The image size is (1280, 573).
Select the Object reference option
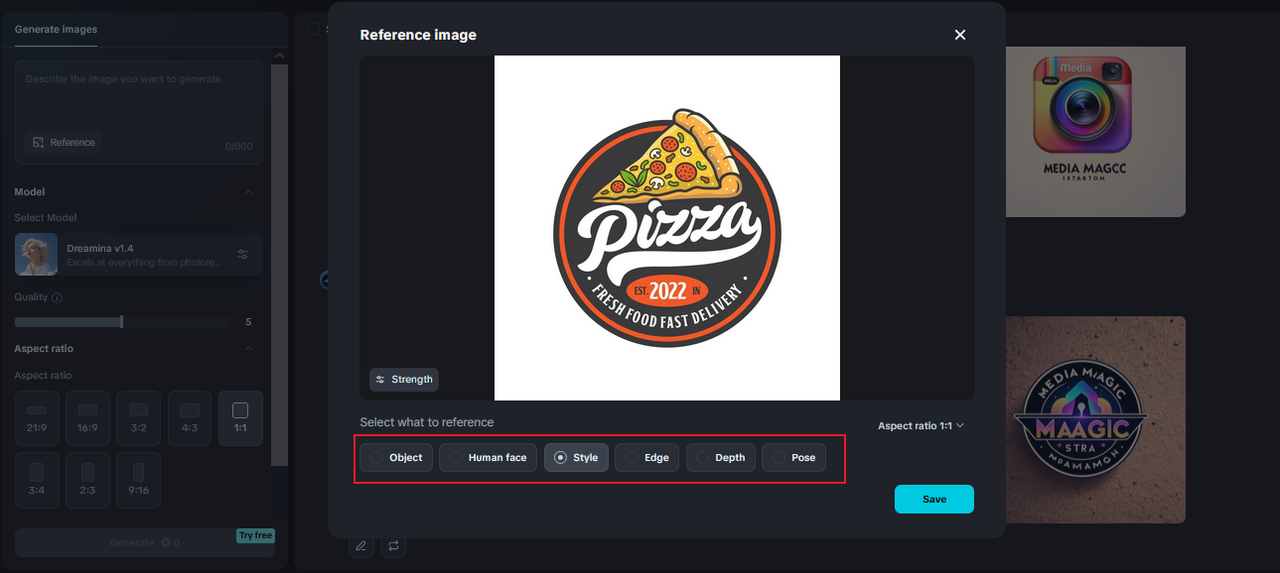[396, 457]
